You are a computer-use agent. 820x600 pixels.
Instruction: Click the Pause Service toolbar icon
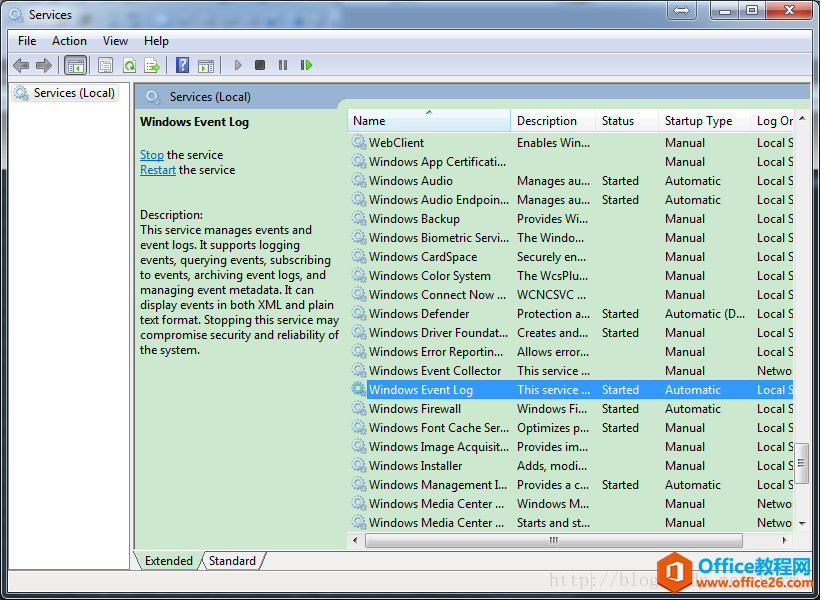pyautogui.click(x=283, y=65)
